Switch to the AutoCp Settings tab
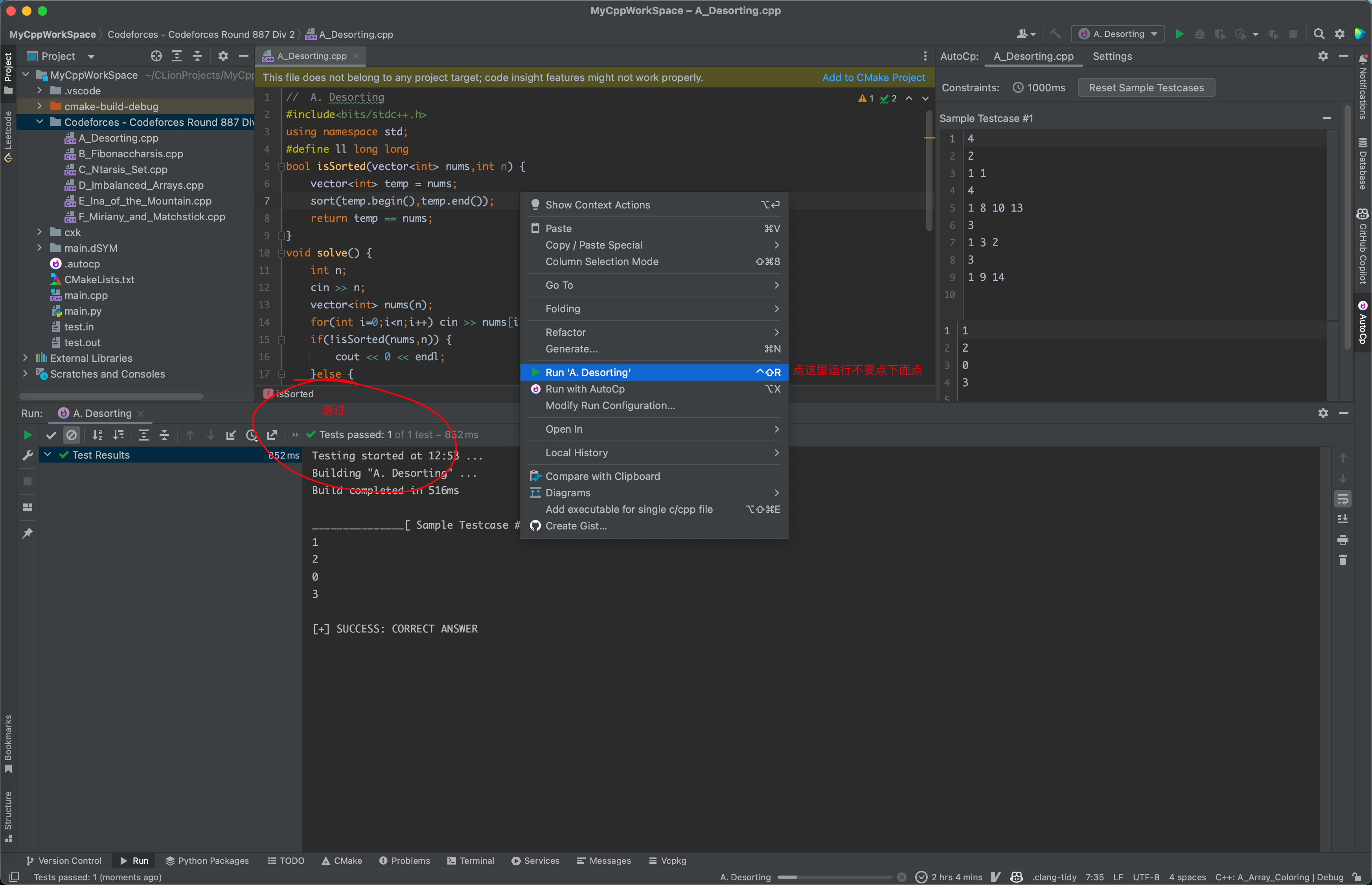This screenshot has height=885, width=1372. 1112,56
